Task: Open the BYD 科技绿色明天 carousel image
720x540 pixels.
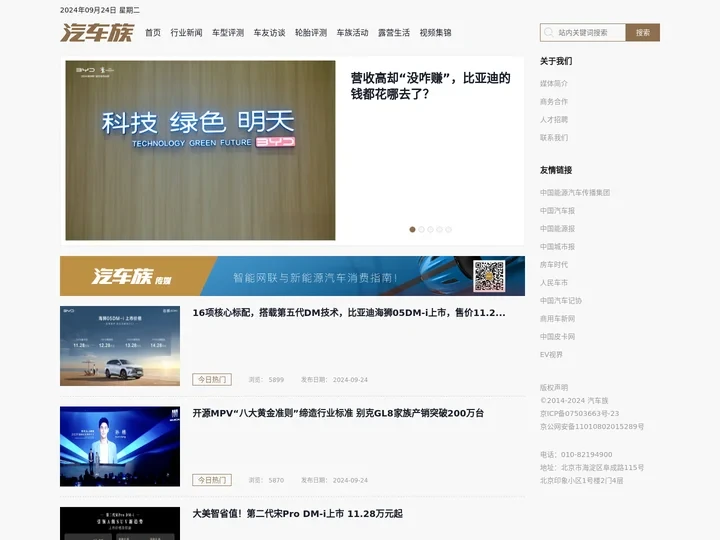Action: (x=200, y=150)
